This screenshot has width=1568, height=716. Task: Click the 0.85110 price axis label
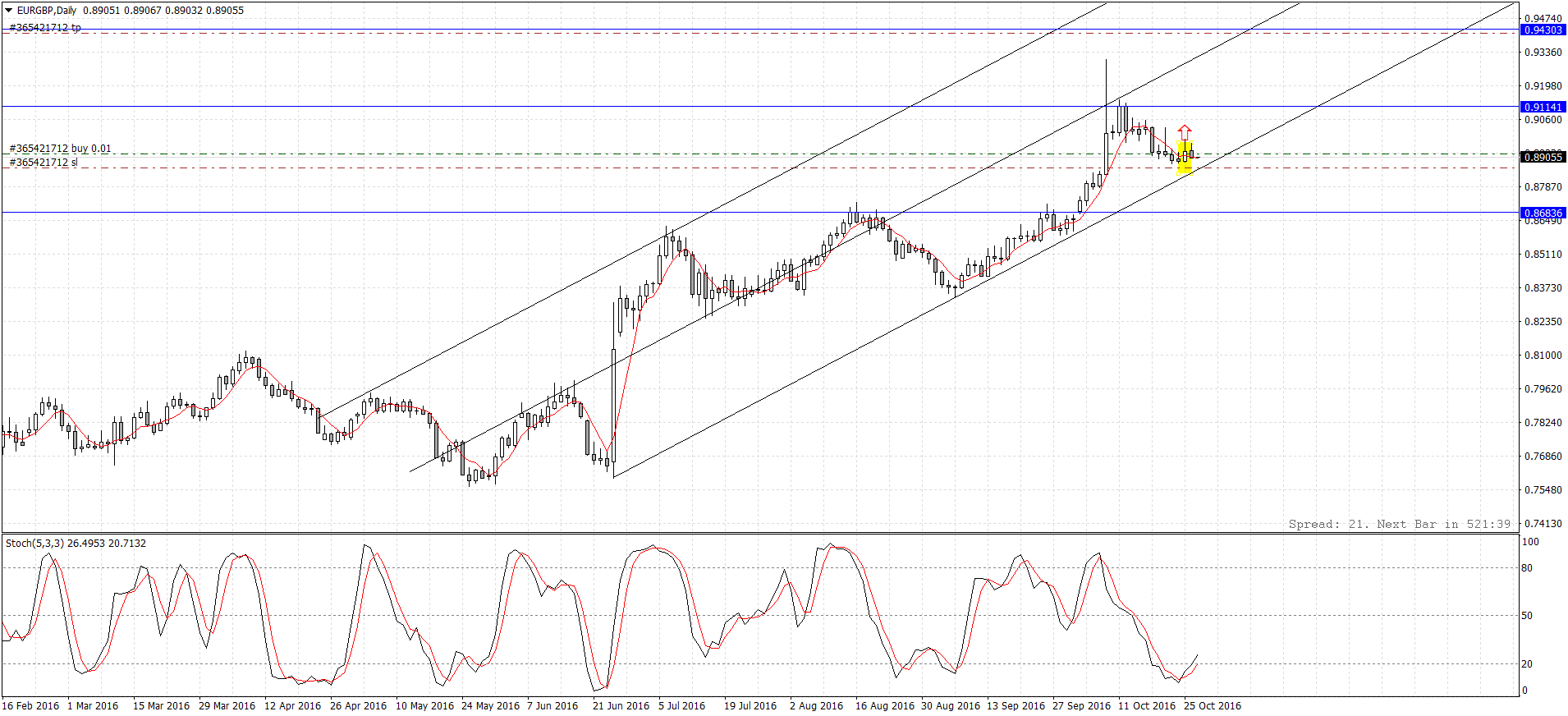[1543, 255]
